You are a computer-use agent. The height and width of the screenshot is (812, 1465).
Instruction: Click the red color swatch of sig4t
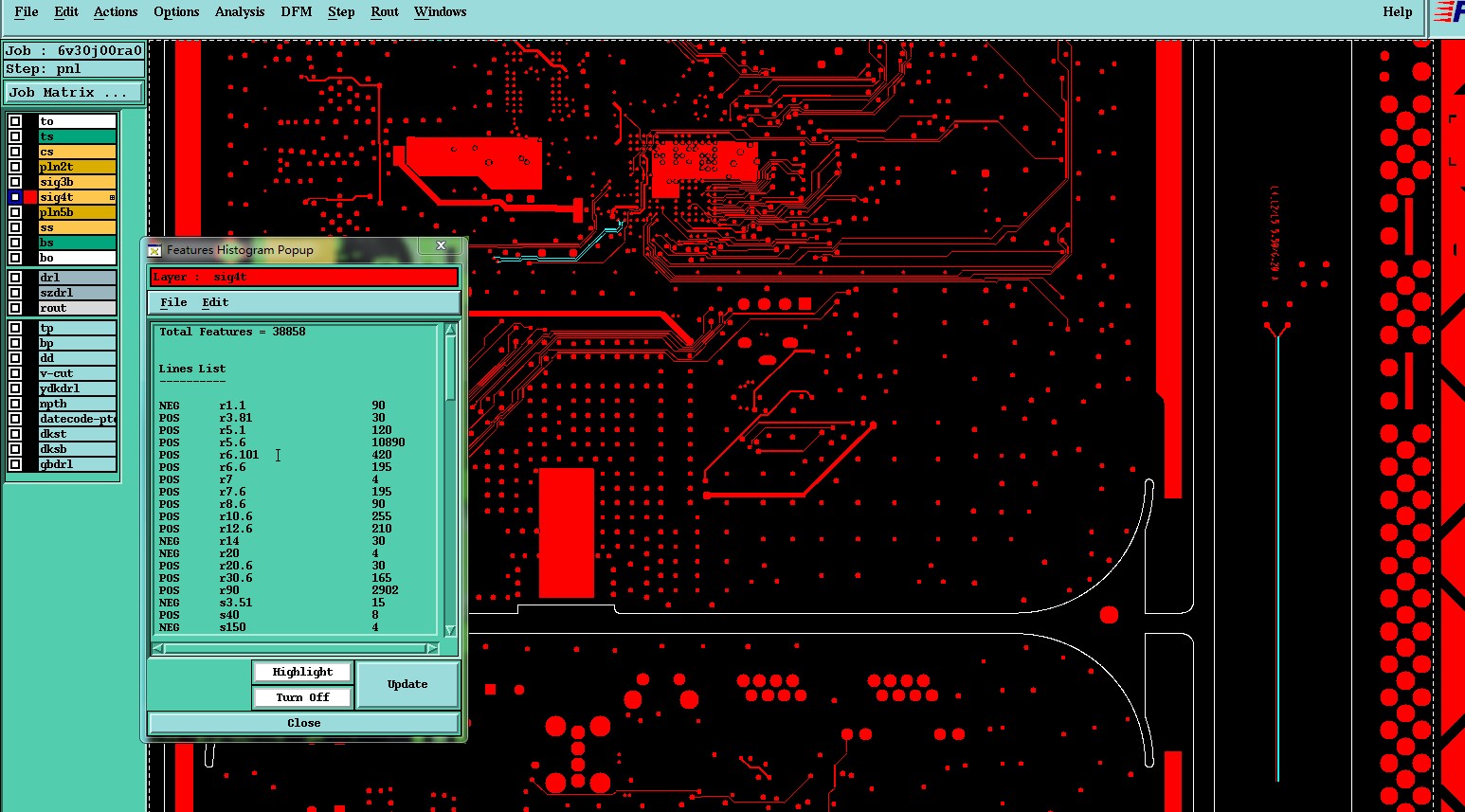30,197
